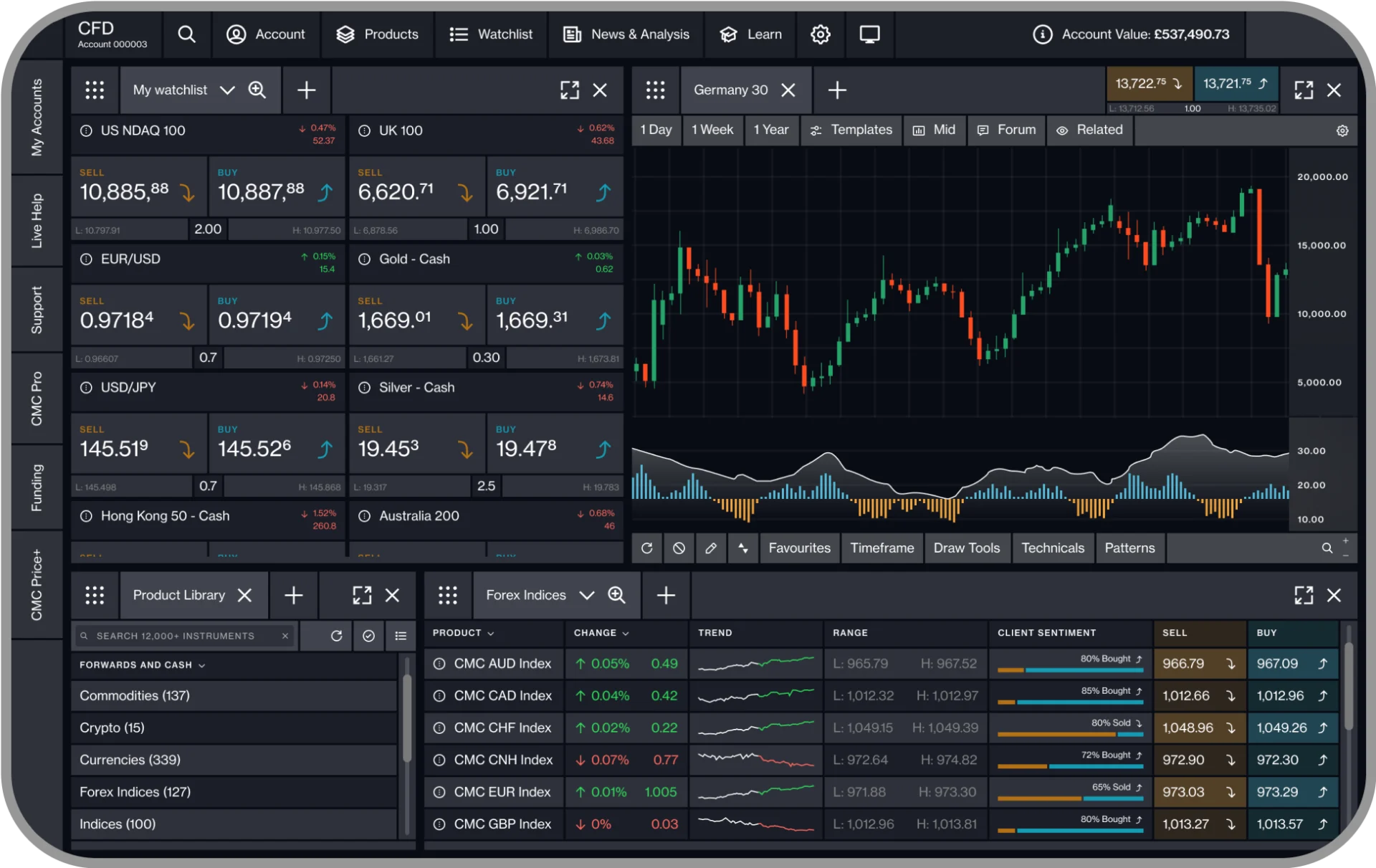Toggle the 1 Day timeframe on Germany 30 chart
This screenshot has height=868, width=1376.
click(x=655, y=129)
